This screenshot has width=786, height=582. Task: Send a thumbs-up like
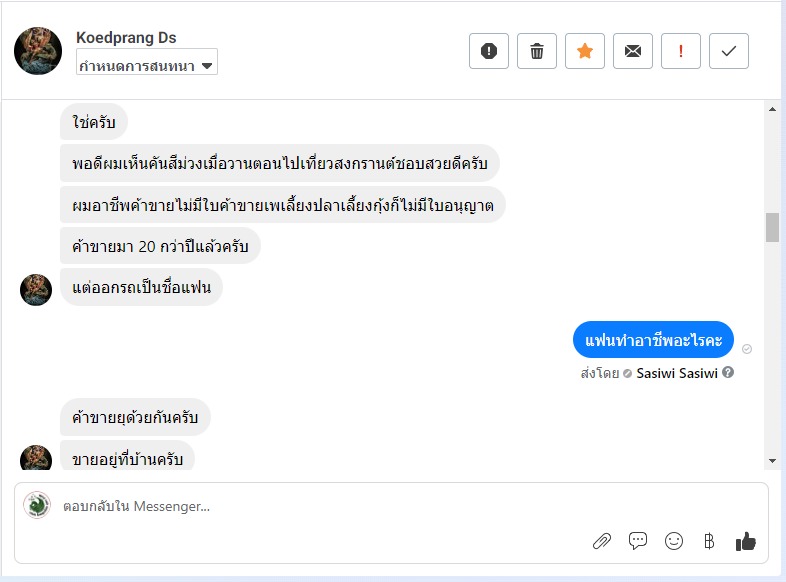(746, 541)
